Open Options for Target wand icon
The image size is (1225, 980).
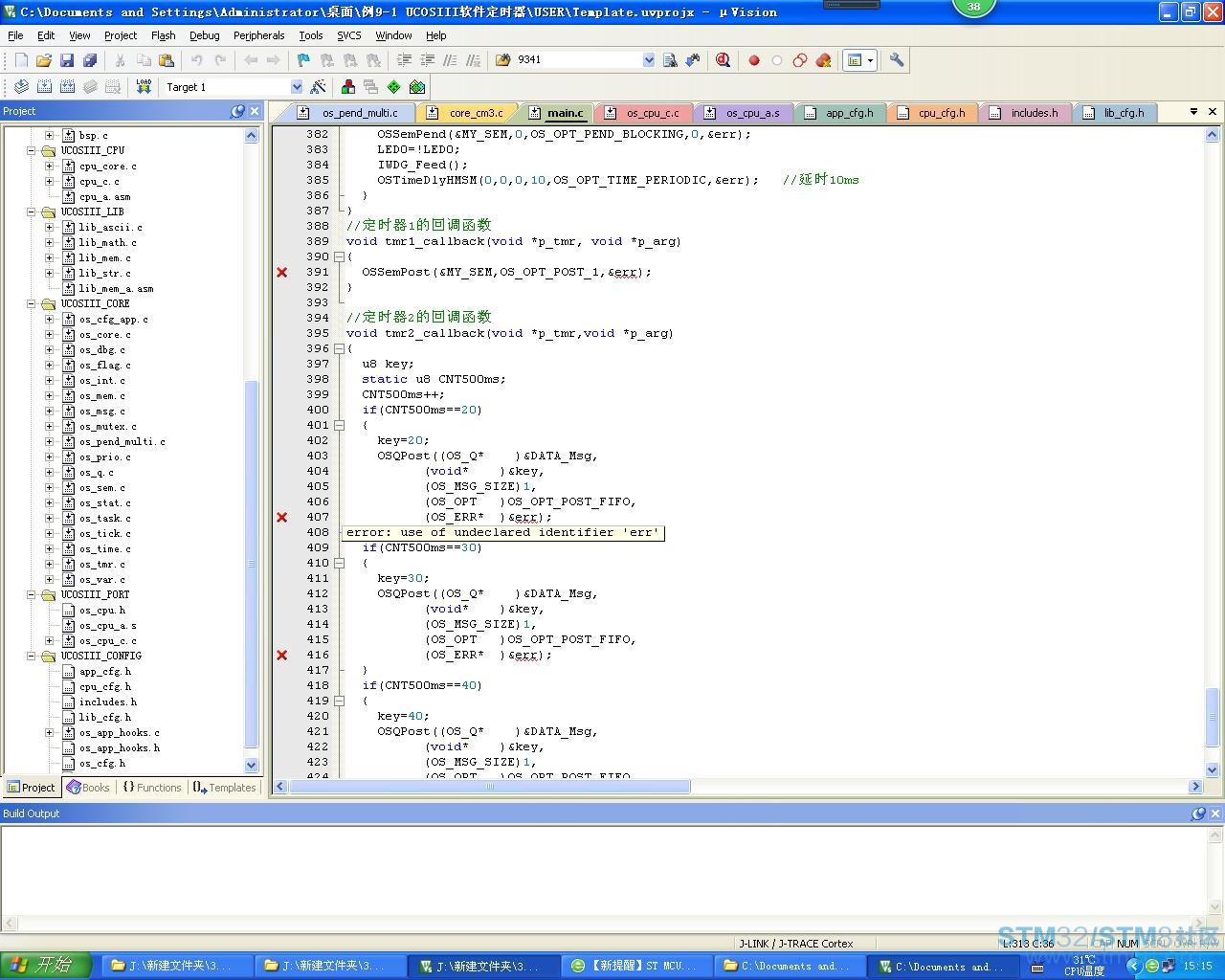319,87
